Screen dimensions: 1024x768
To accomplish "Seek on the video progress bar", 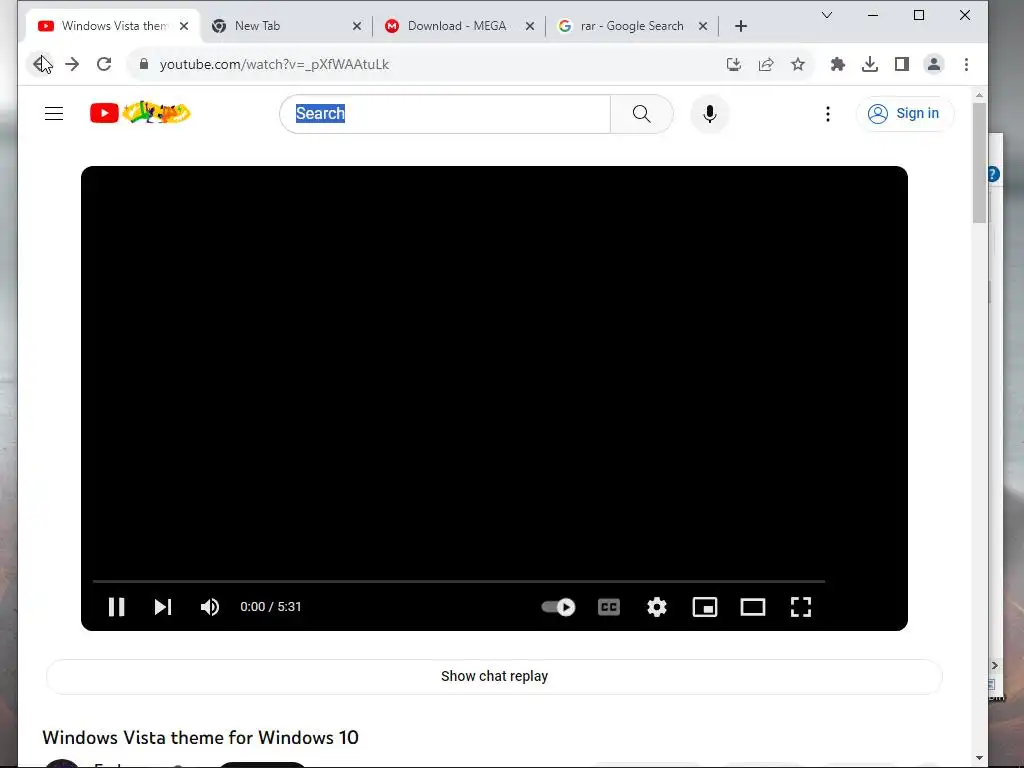I will pos(459,581).
